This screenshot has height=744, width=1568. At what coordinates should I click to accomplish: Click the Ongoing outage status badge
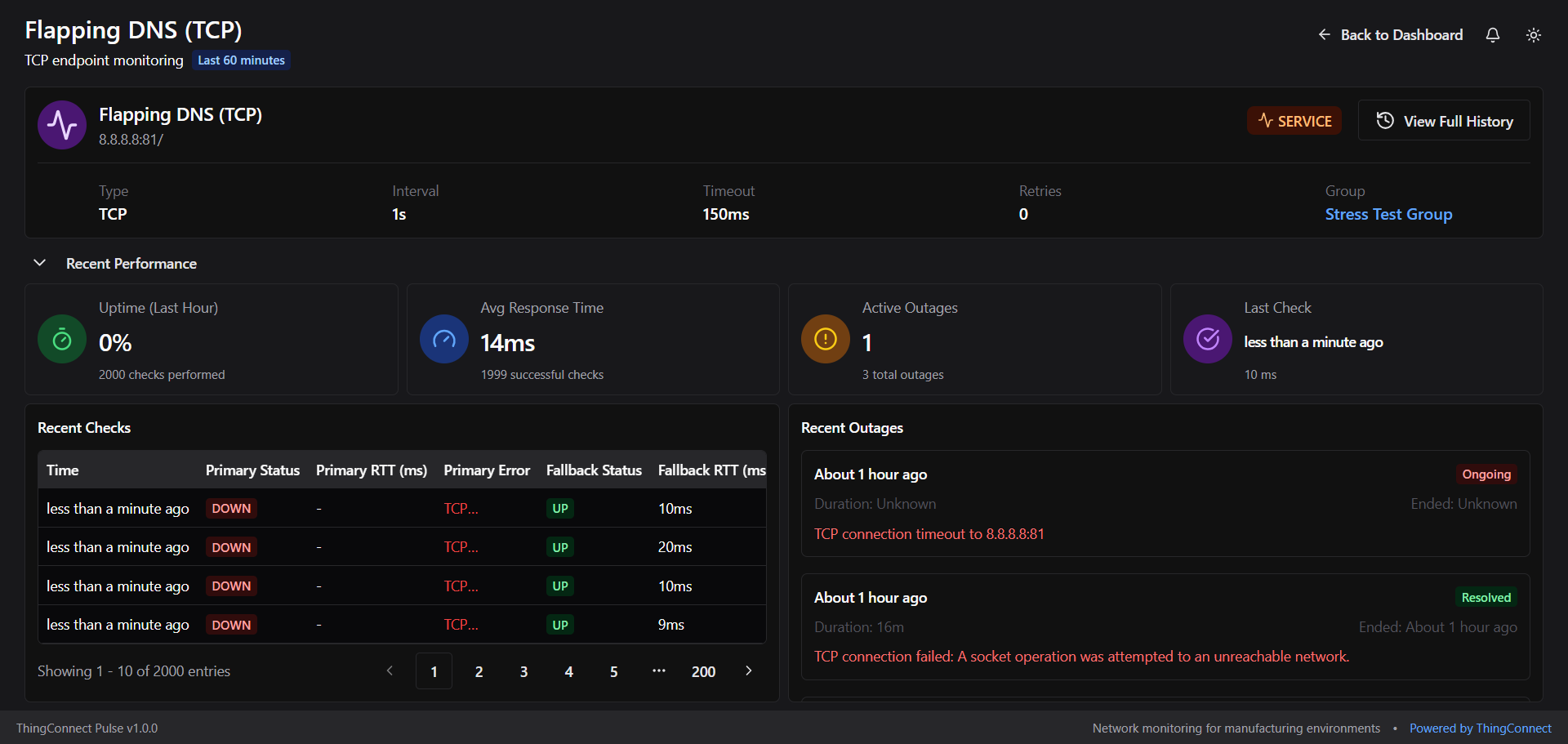pyautogui.click(x=1486, y=474)
